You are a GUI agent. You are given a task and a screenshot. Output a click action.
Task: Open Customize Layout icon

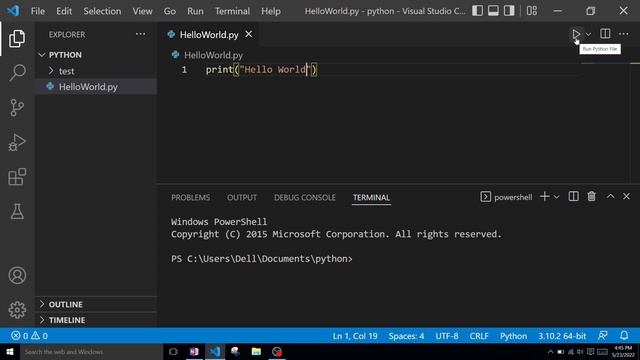click(x=531, y=11)
